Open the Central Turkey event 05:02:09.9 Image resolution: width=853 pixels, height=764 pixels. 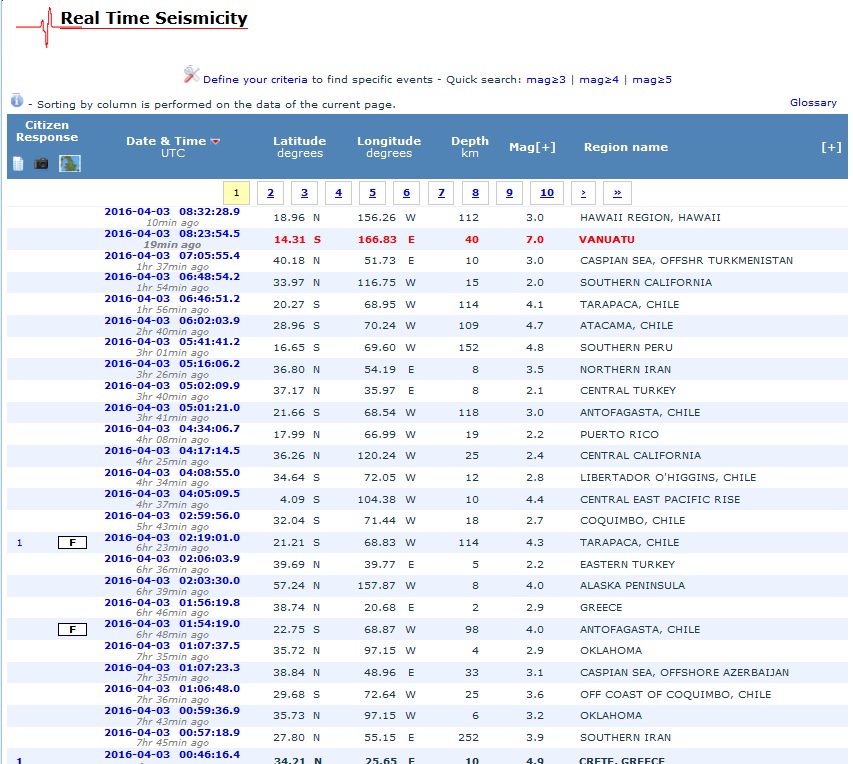click(172, 385)
